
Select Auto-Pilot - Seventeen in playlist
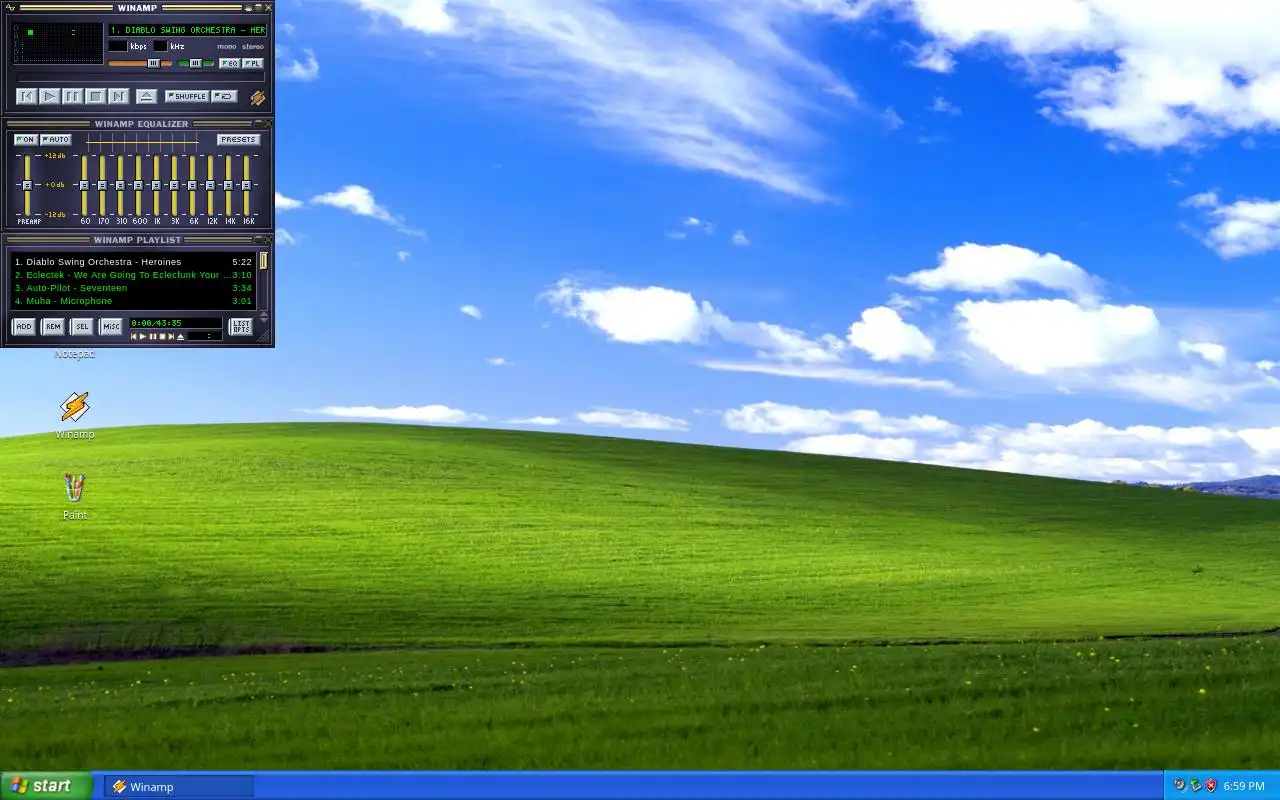coord(133,288)
